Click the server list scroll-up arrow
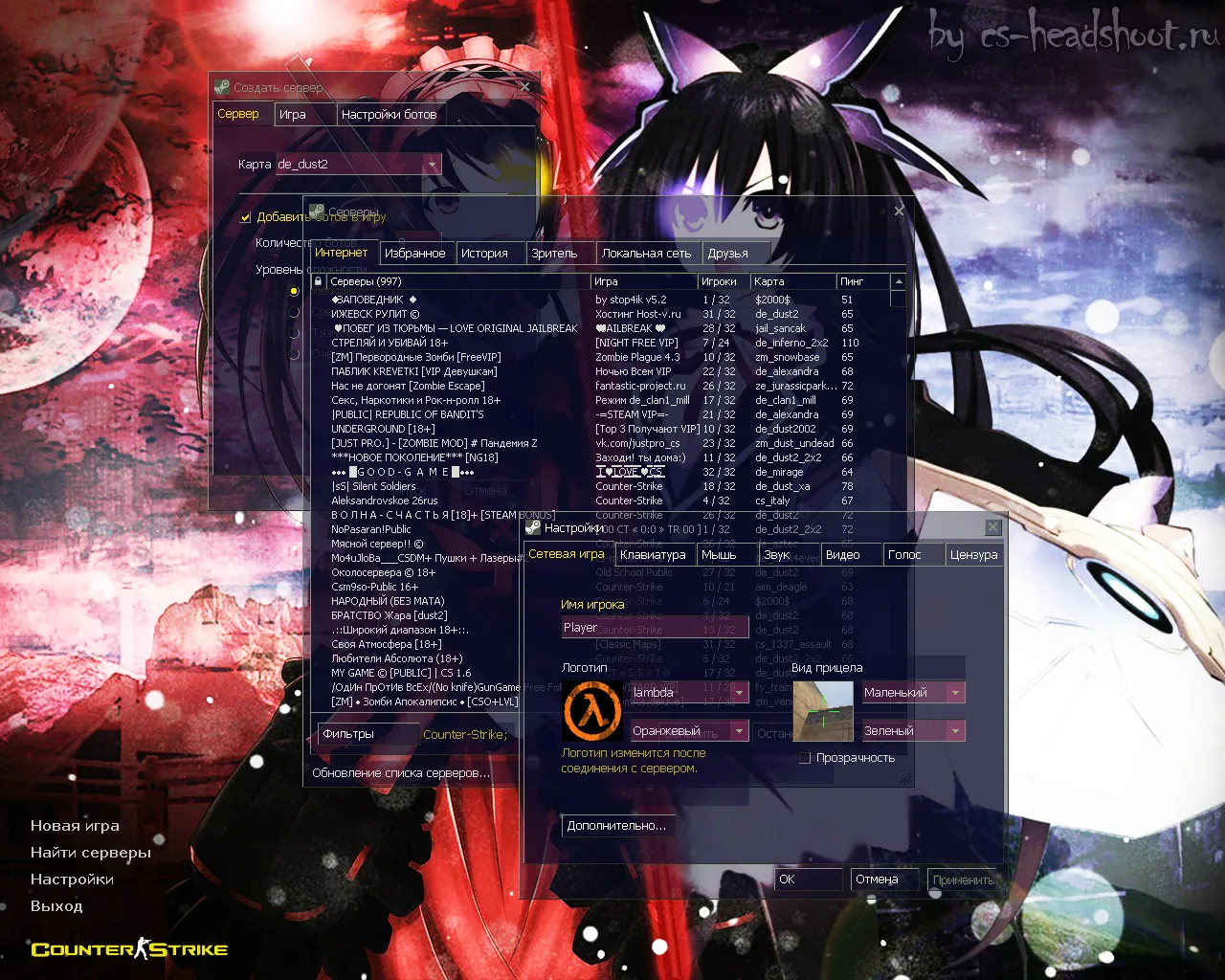Image resolution: width=1225 pixels, height=980 pixels. click(x=898, y=281)
